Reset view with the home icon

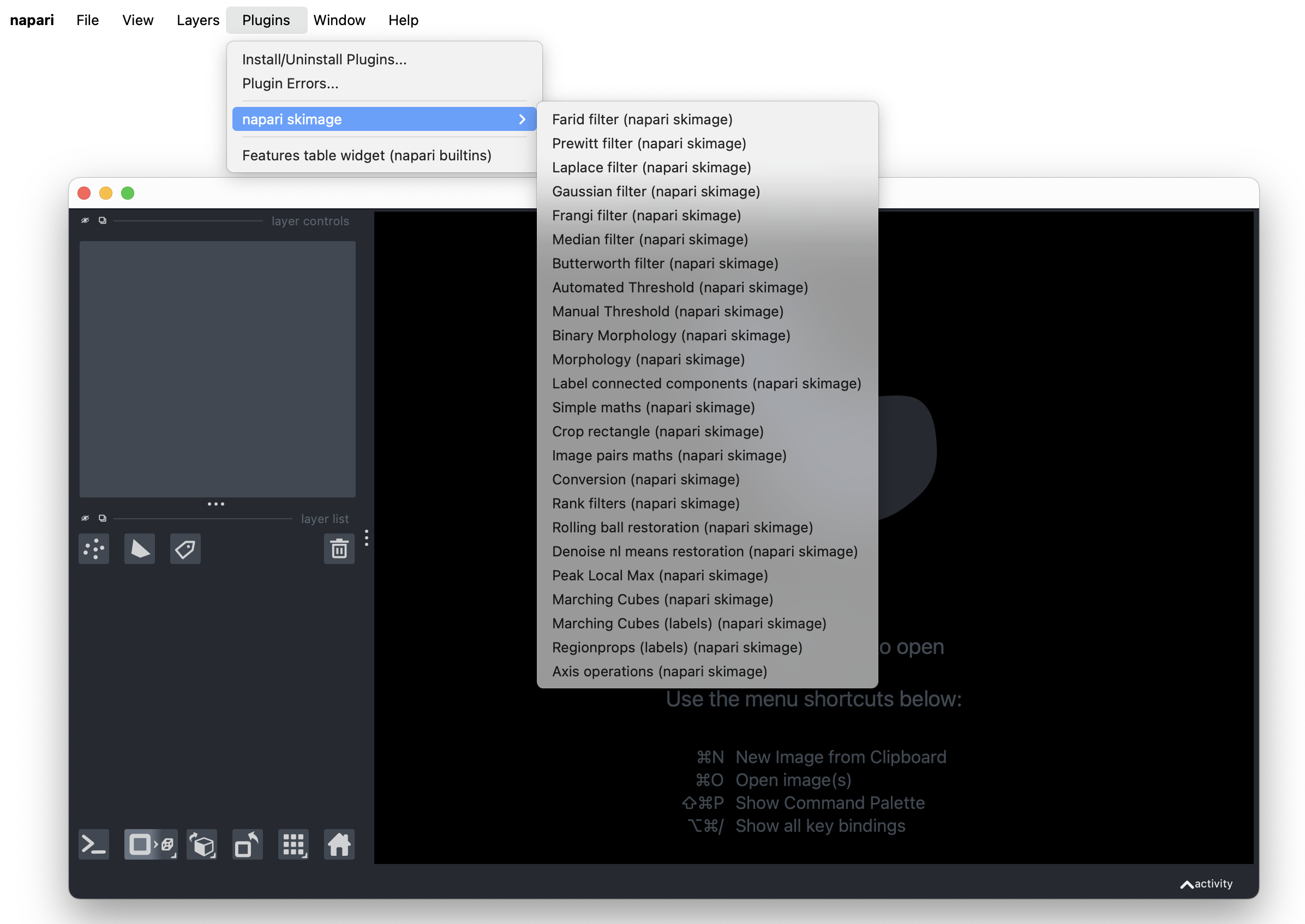[x=339, y=844]
